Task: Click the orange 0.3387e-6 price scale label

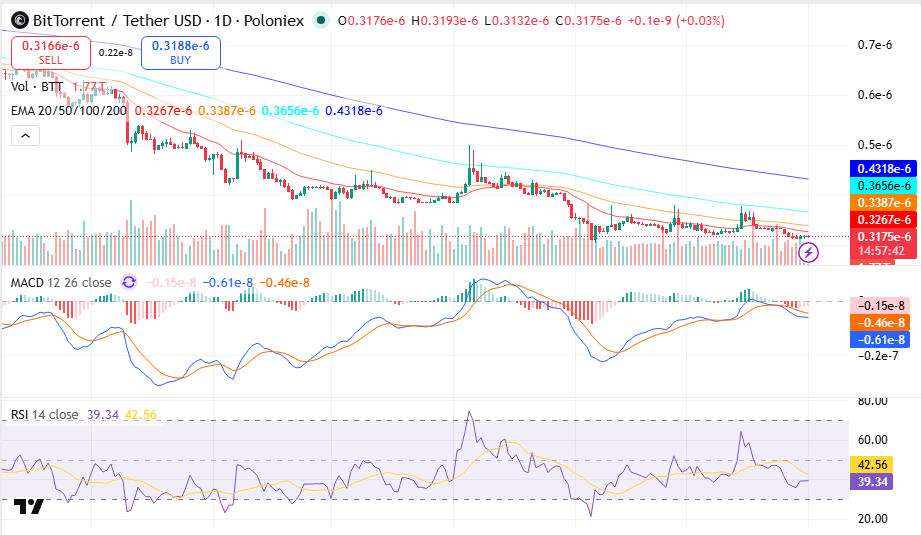Action: (x=883, y=203)
